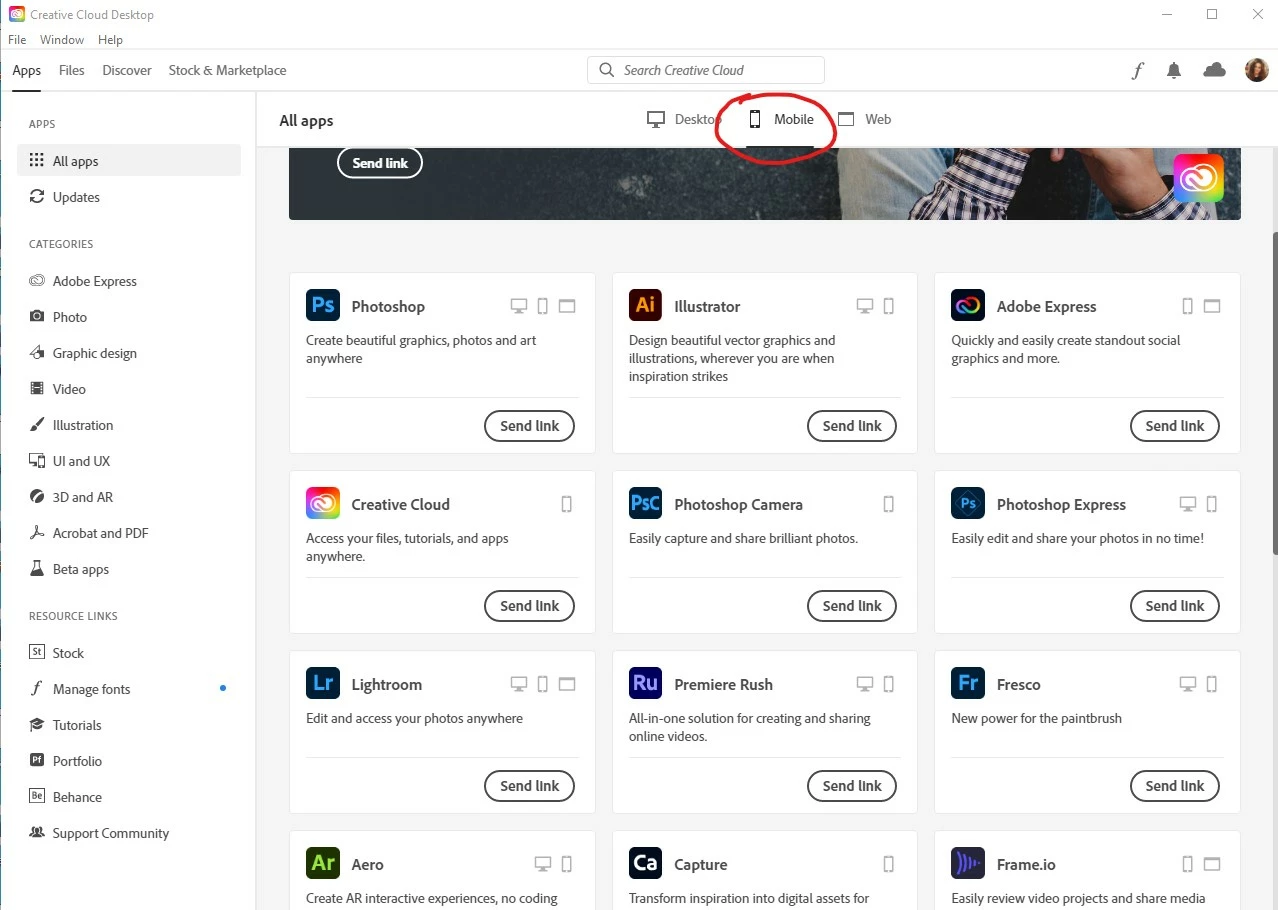Click Photoshop's desktop platform icon
This screenshot has height=910, width=1278.
[x=519, y=306]
